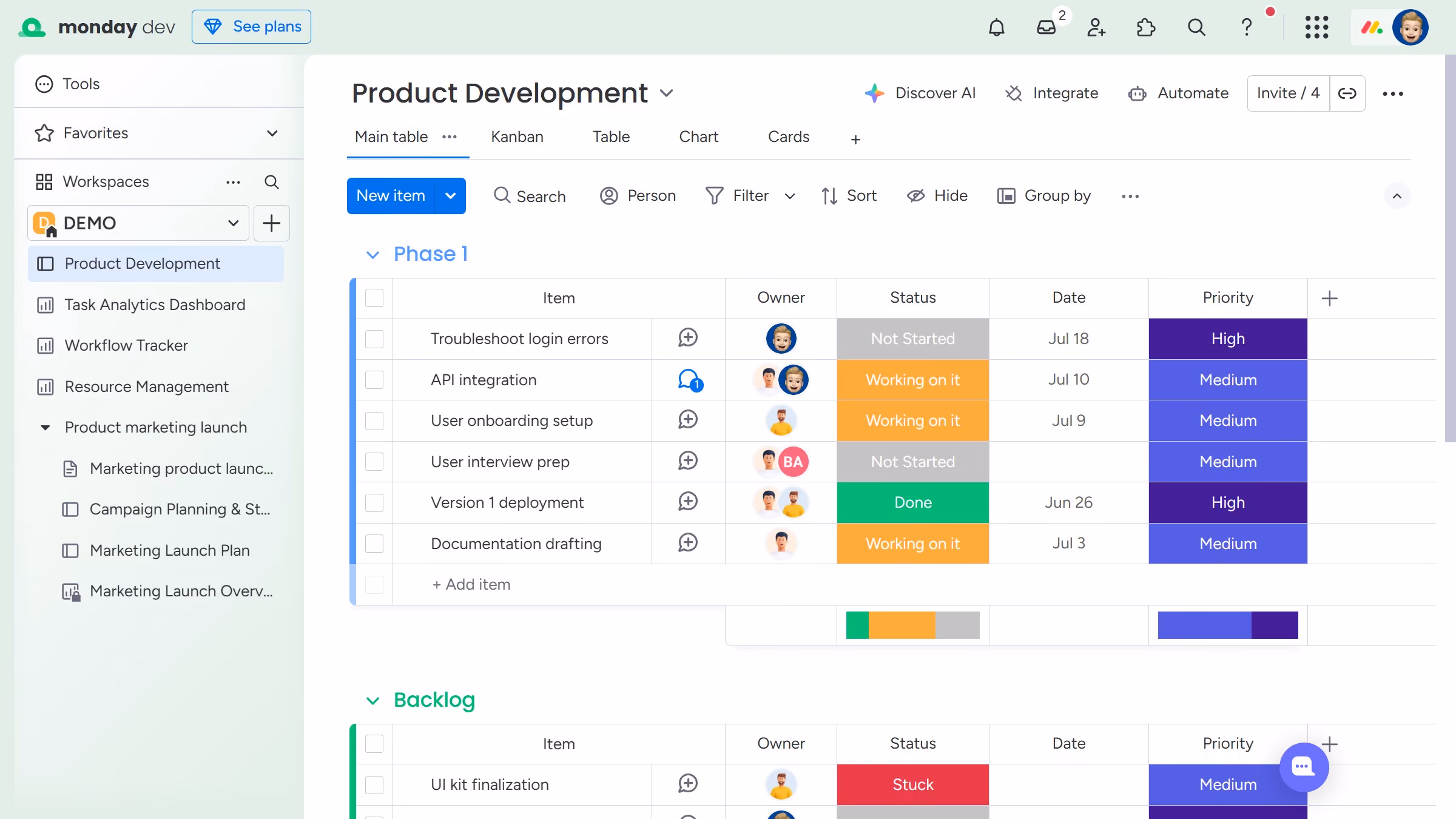The height and width of the screenshot is (819, 1456).
Task: Switch to Table view tab
Action: 611,137
